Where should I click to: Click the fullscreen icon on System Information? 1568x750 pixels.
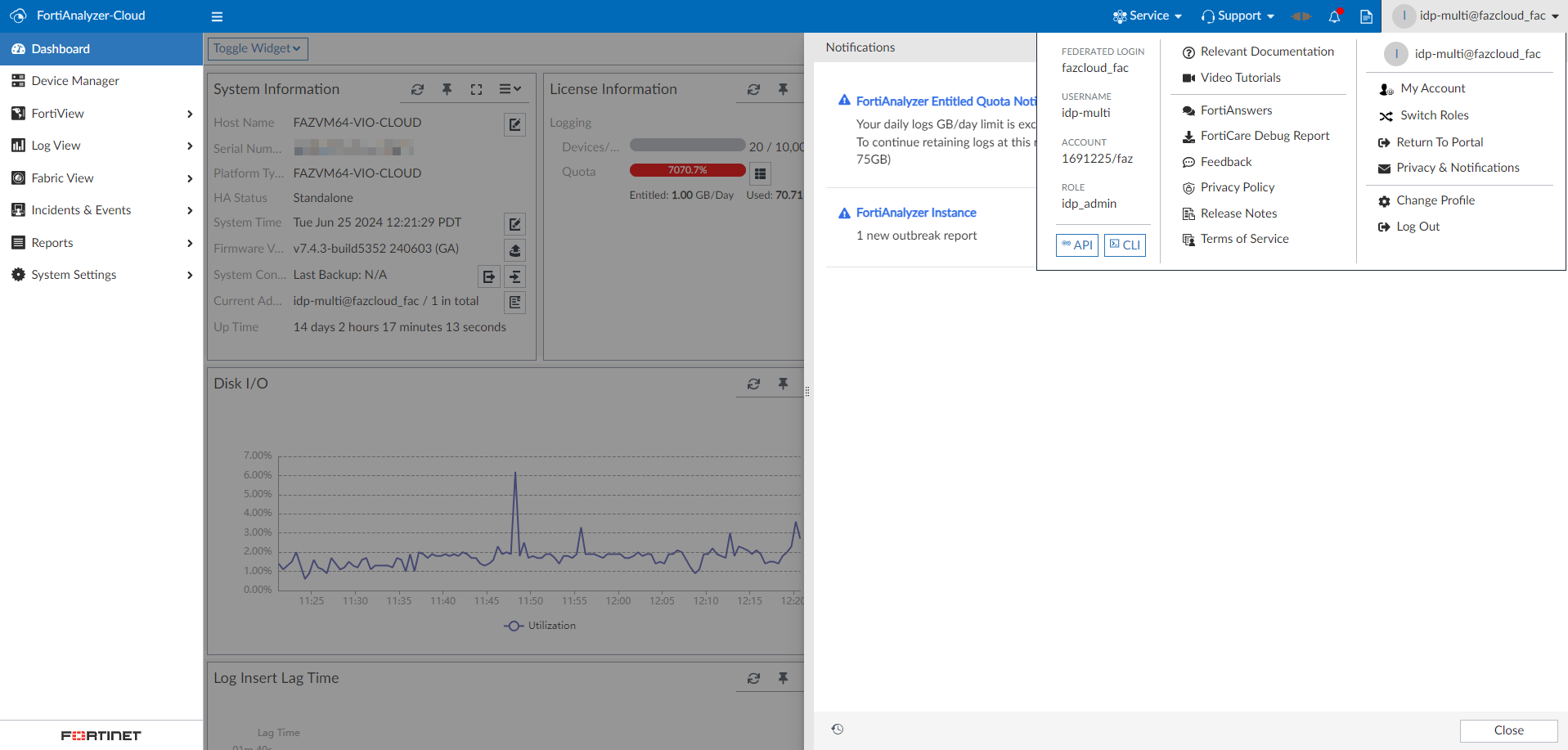click(476, 89)
